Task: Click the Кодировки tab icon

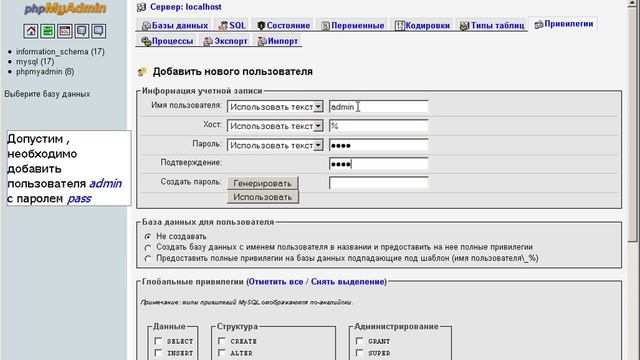Action: (x=400, y=26)
